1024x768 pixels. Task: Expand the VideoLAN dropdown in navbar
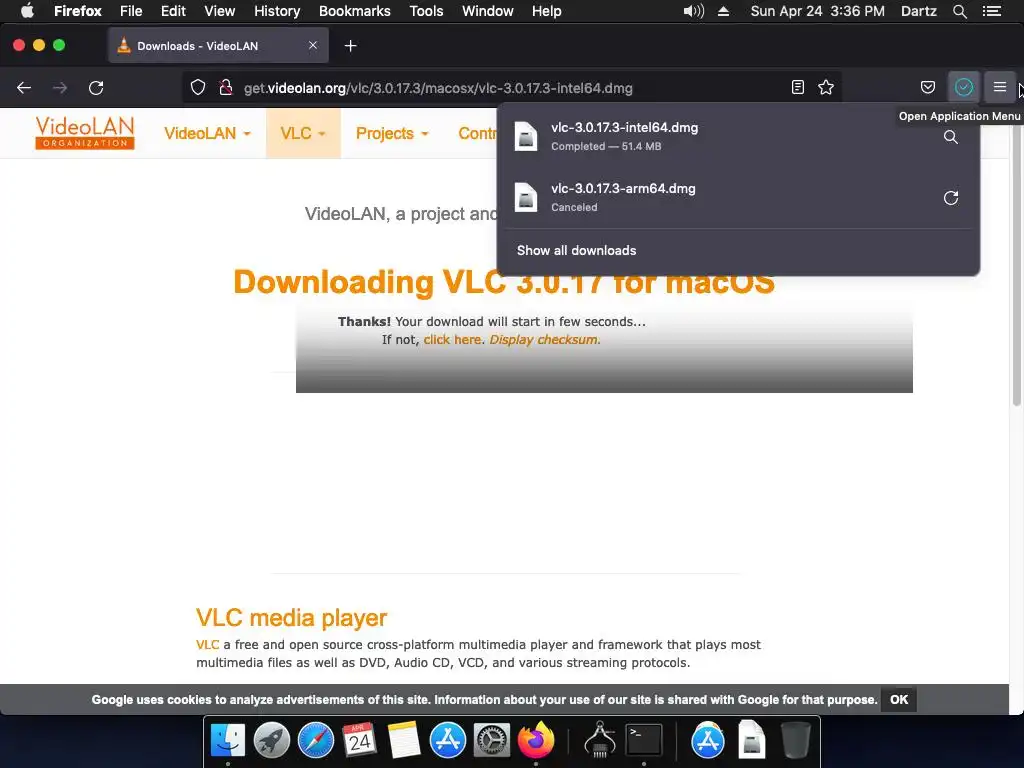[207, 133]
